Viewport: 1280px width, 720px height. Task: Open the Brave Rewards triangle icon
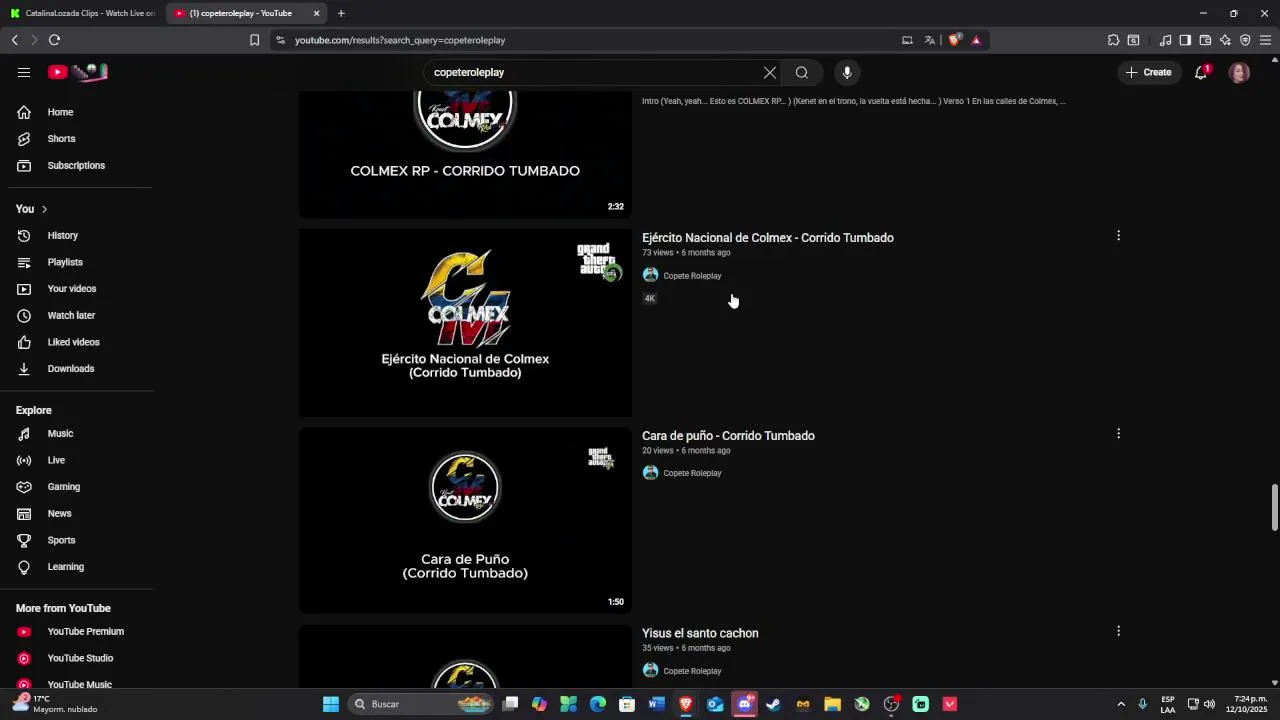976,40
